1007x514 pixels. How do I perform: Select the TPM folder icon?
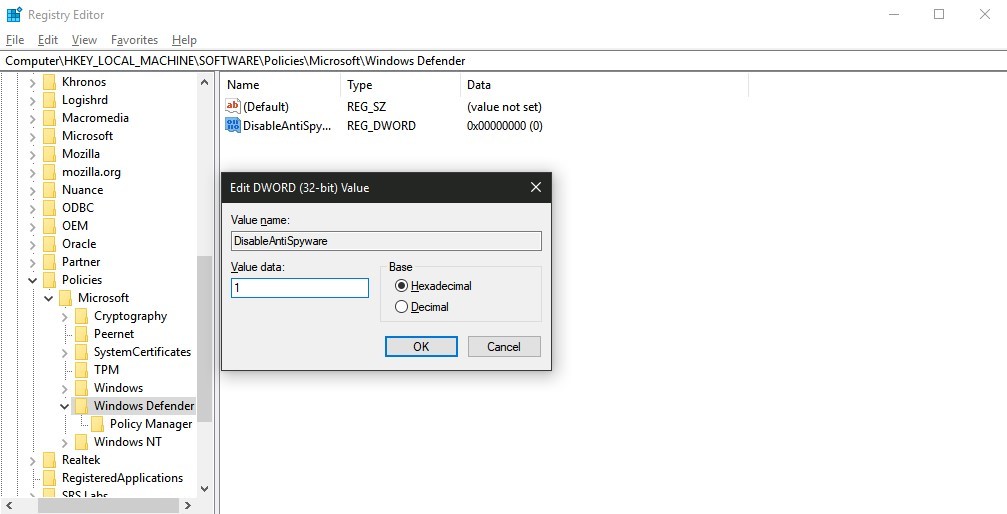[x=81, y=370]
